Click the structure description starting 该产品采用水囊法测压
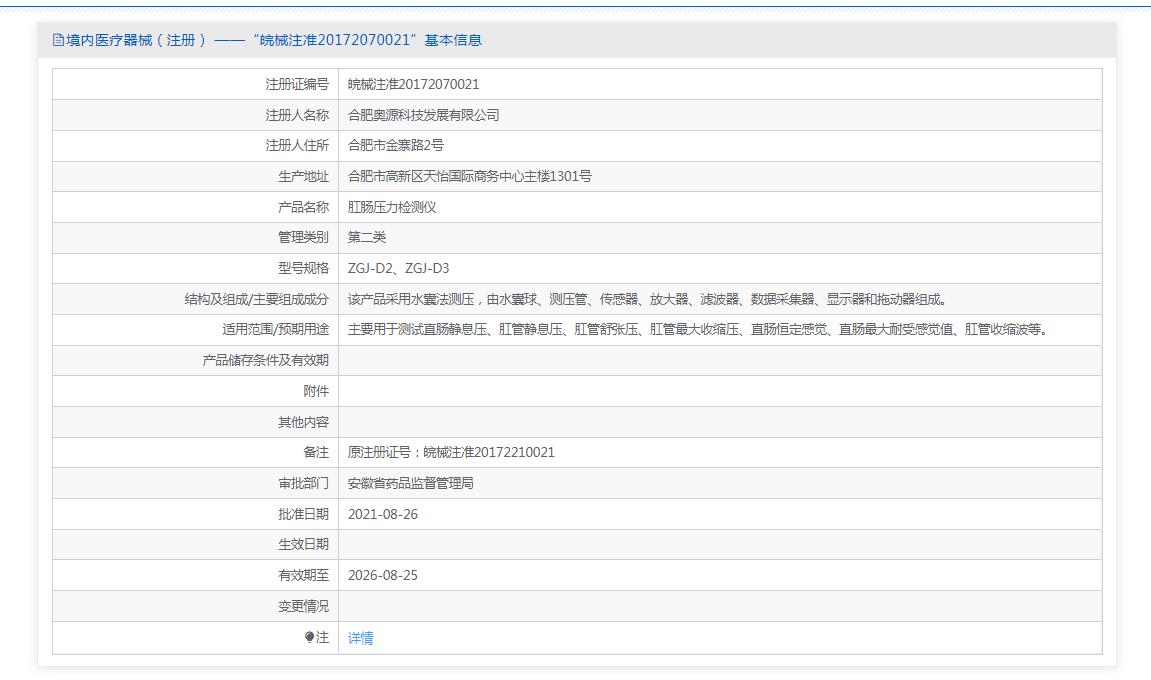Image resolution: width=1151 pixels, height=680 pixels. pos(648,299)
